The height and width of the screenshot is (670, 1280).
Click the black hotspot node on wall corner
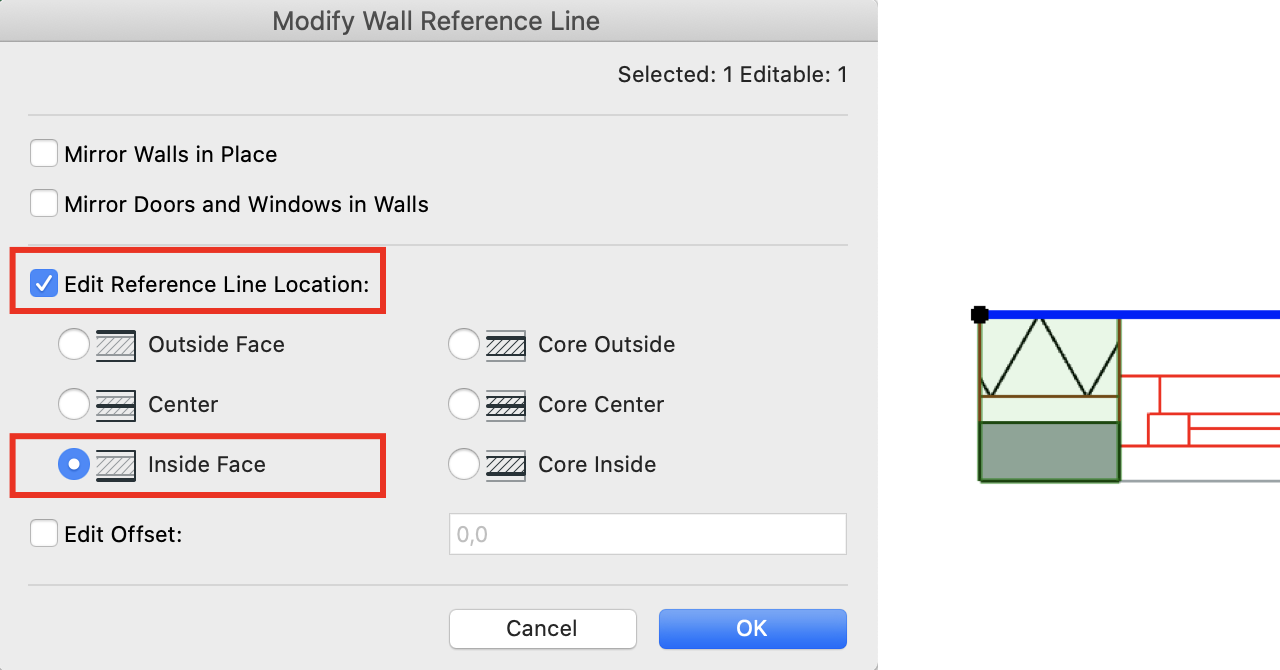click(980, 315)
